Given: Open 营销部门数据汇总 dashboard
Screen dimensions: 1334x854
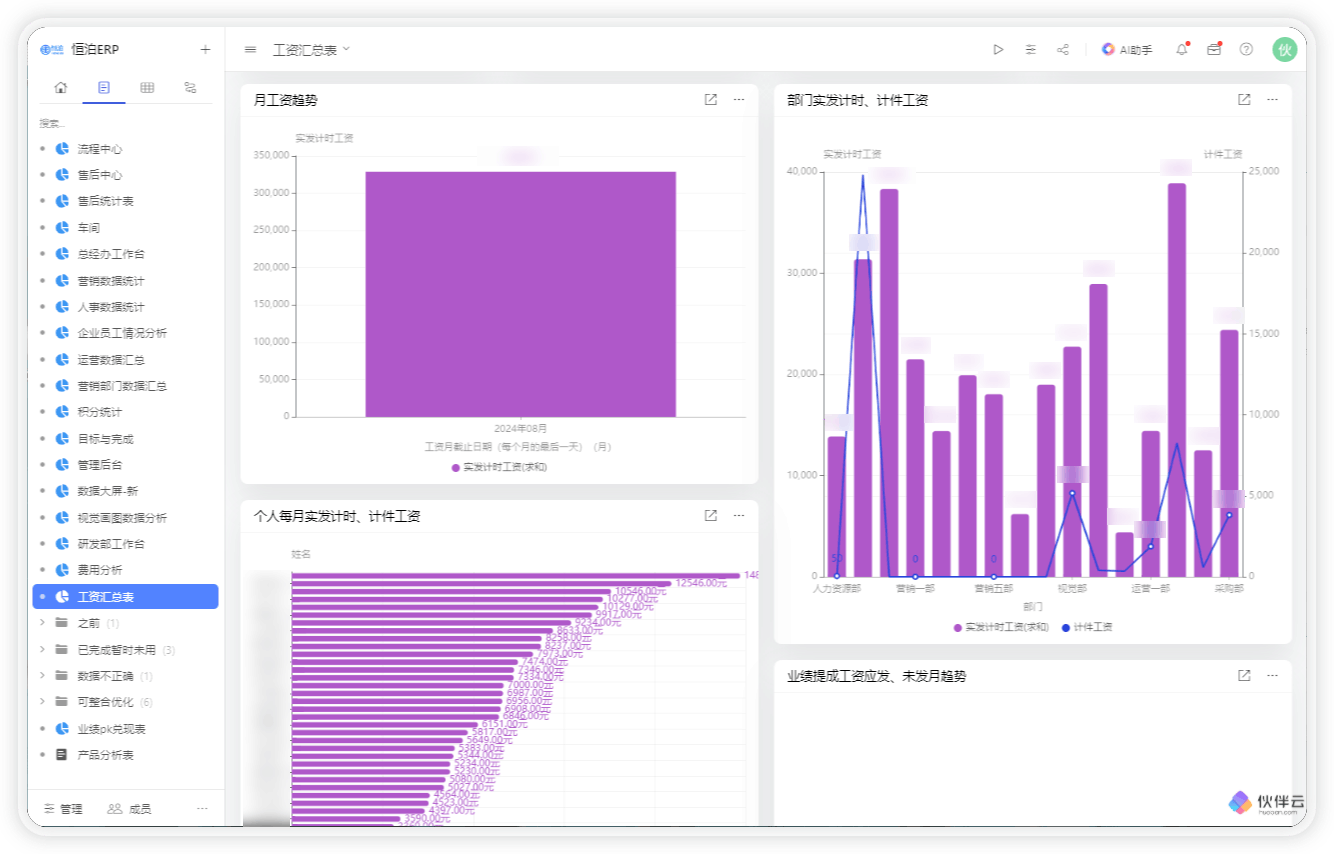Looking at the screenshot, I should [x=122, y=386].
